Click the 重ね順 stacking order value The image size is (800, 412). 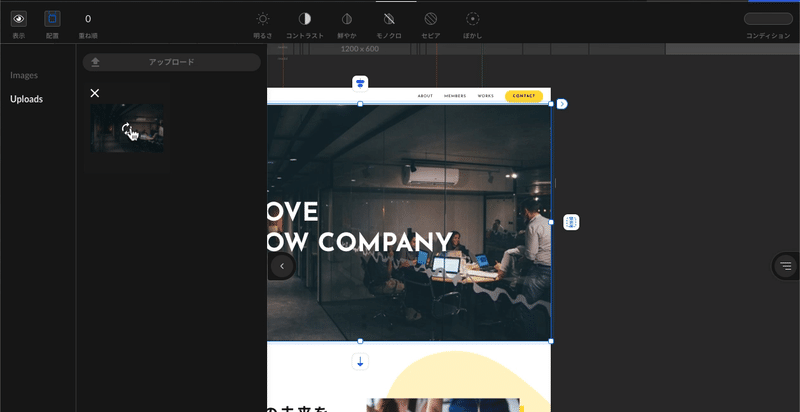88,19
